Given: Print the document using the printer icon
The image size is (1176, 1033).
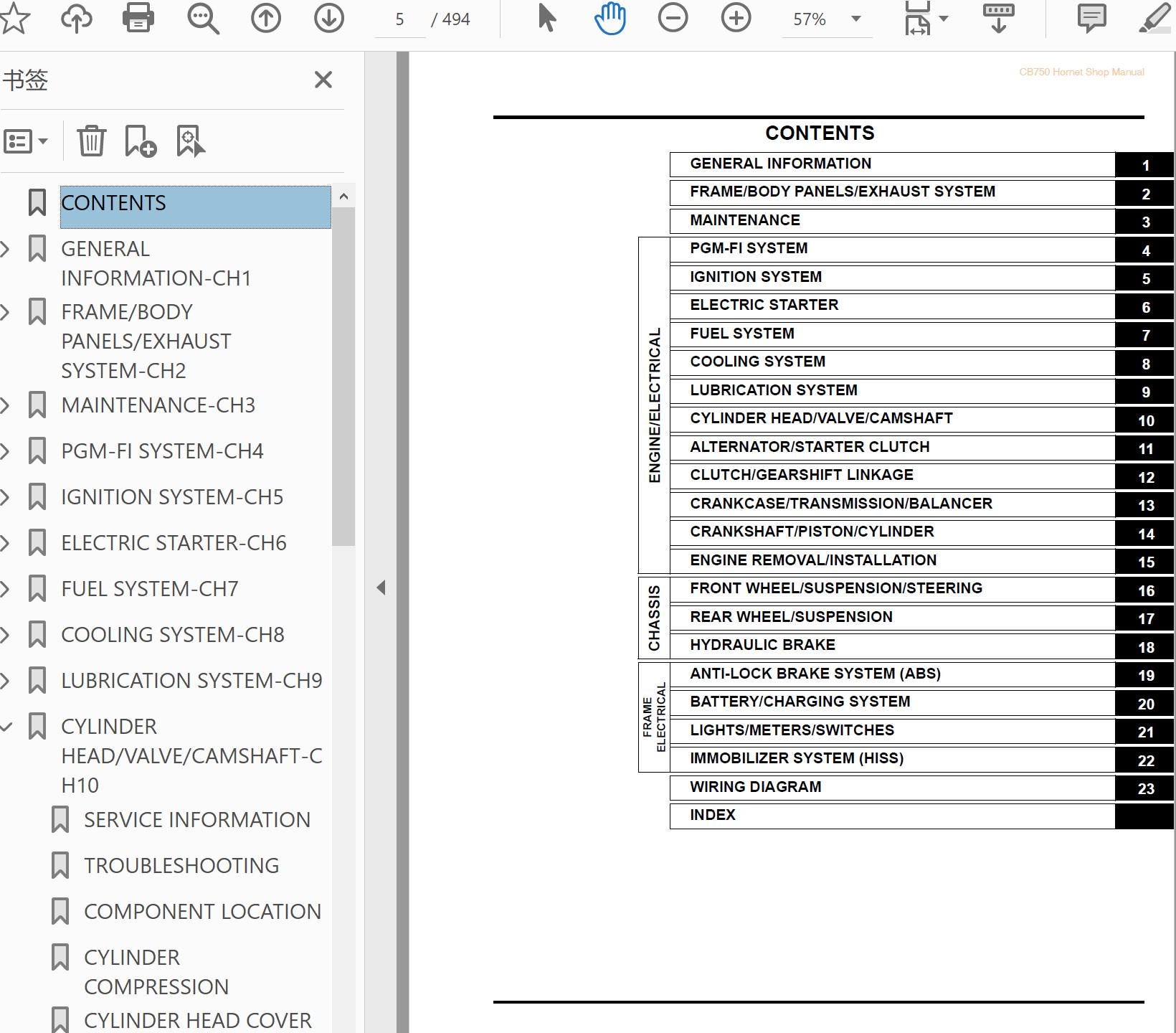Looking at the screenshot, I should coord(138,18).
